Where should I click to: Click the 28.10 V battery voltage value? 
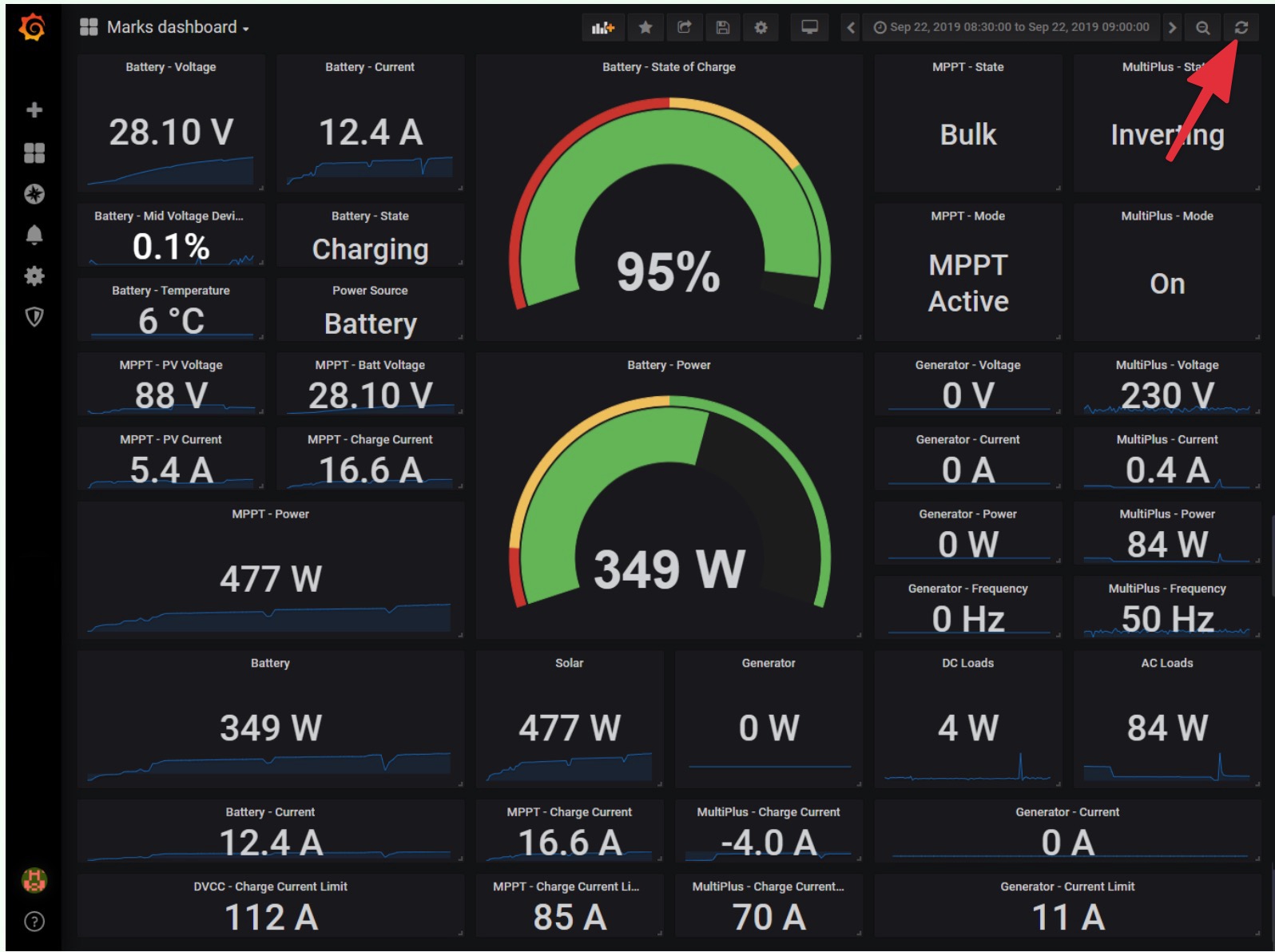click(171, 133)
